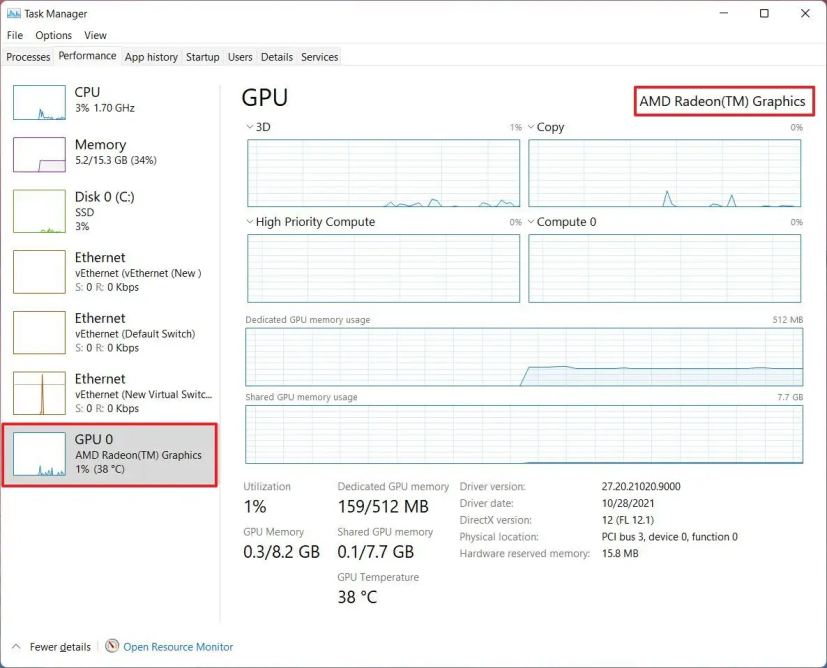Viewport: 827px width, 668px height.
Task: Open the Compute 0 graph dropdown
Action: pyautogui.click(x=531, y=222)
